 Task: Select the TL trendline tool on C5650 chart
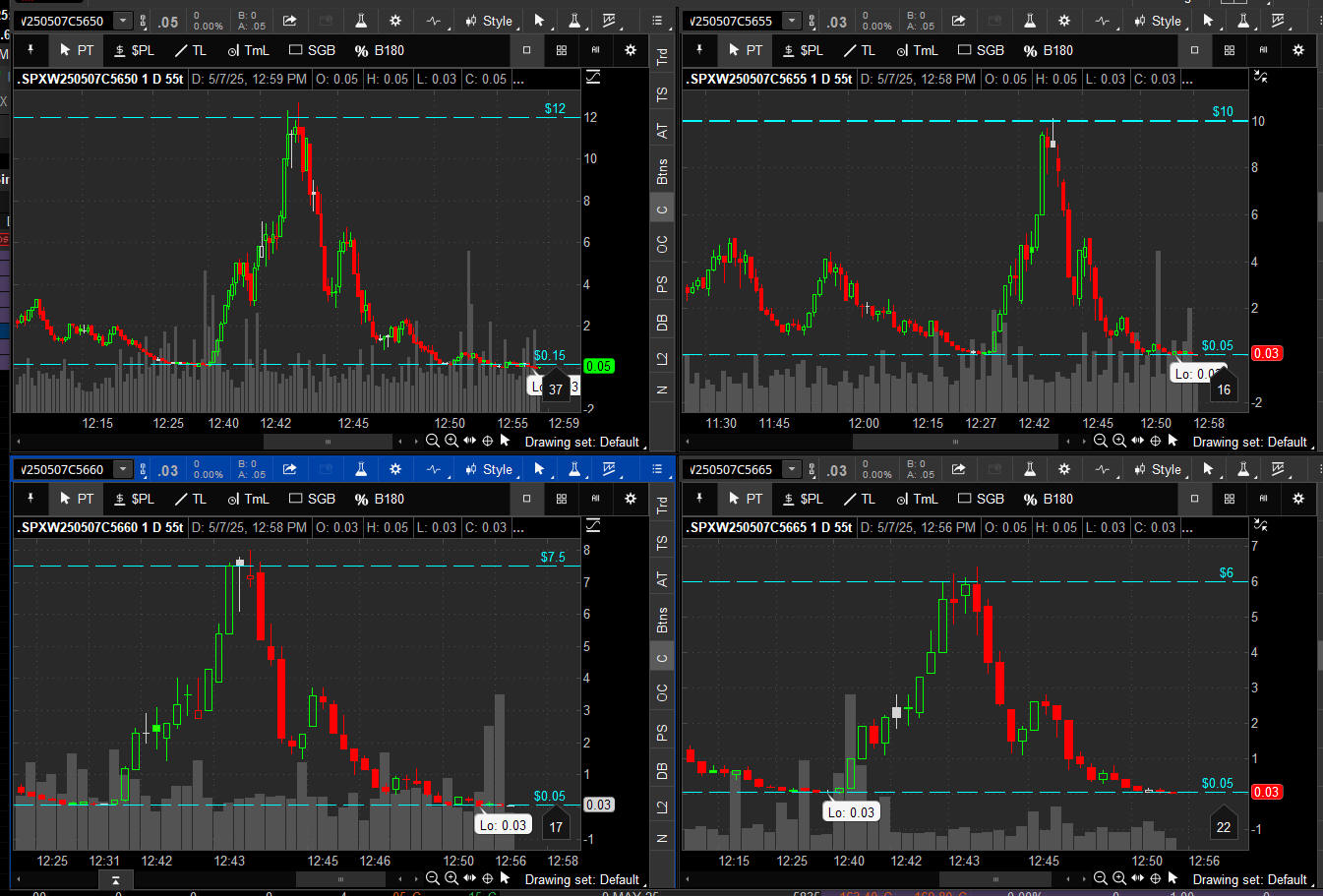[190, 50]
